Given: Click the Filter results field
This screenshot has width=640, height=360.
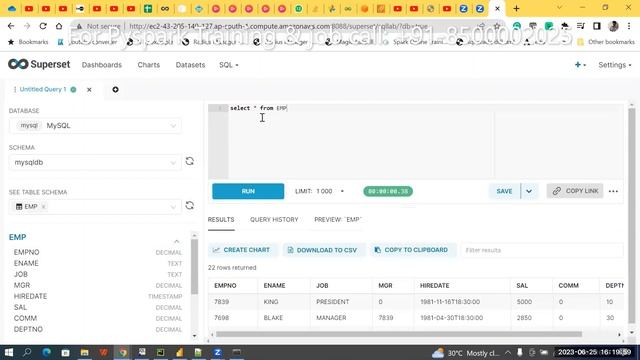Looking at the screenshot, I should 542,250.
